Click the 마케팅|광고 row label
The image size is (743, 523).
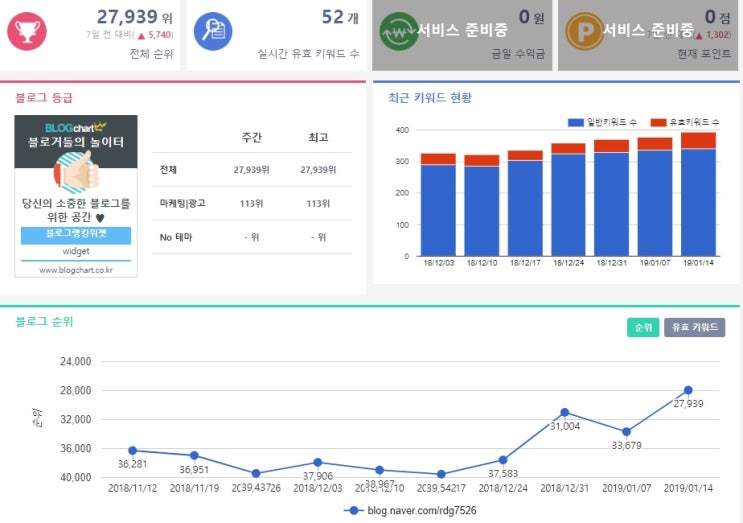click(x=183, y=203)
